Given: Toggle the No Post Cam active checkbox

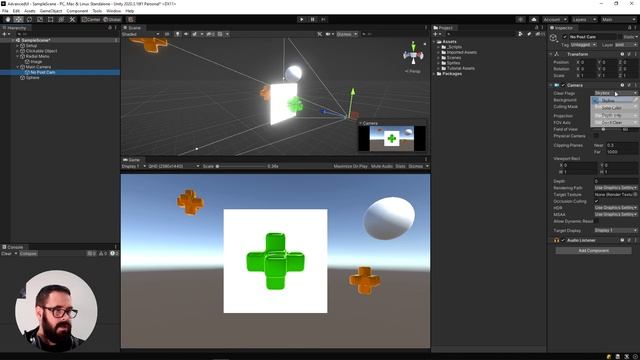Looking at the screenshot, I should (x=565, y=37).
